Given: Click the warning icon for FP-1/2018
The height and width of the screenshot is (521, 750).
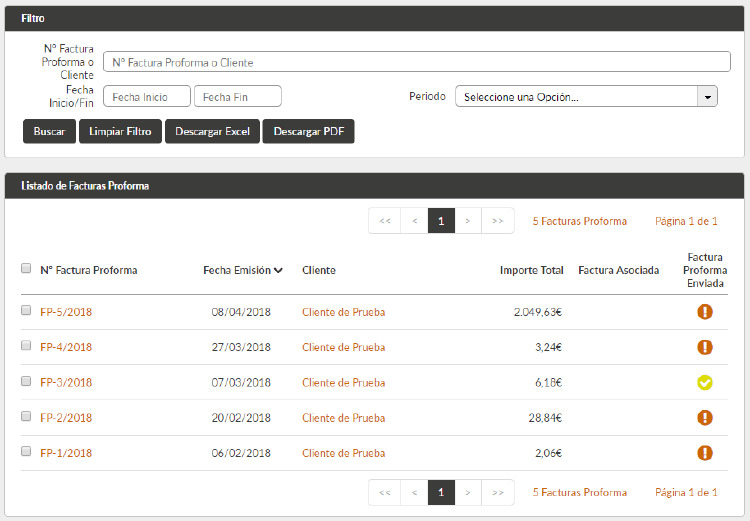Looking at the screenshot, I should (x=705, y=452).
